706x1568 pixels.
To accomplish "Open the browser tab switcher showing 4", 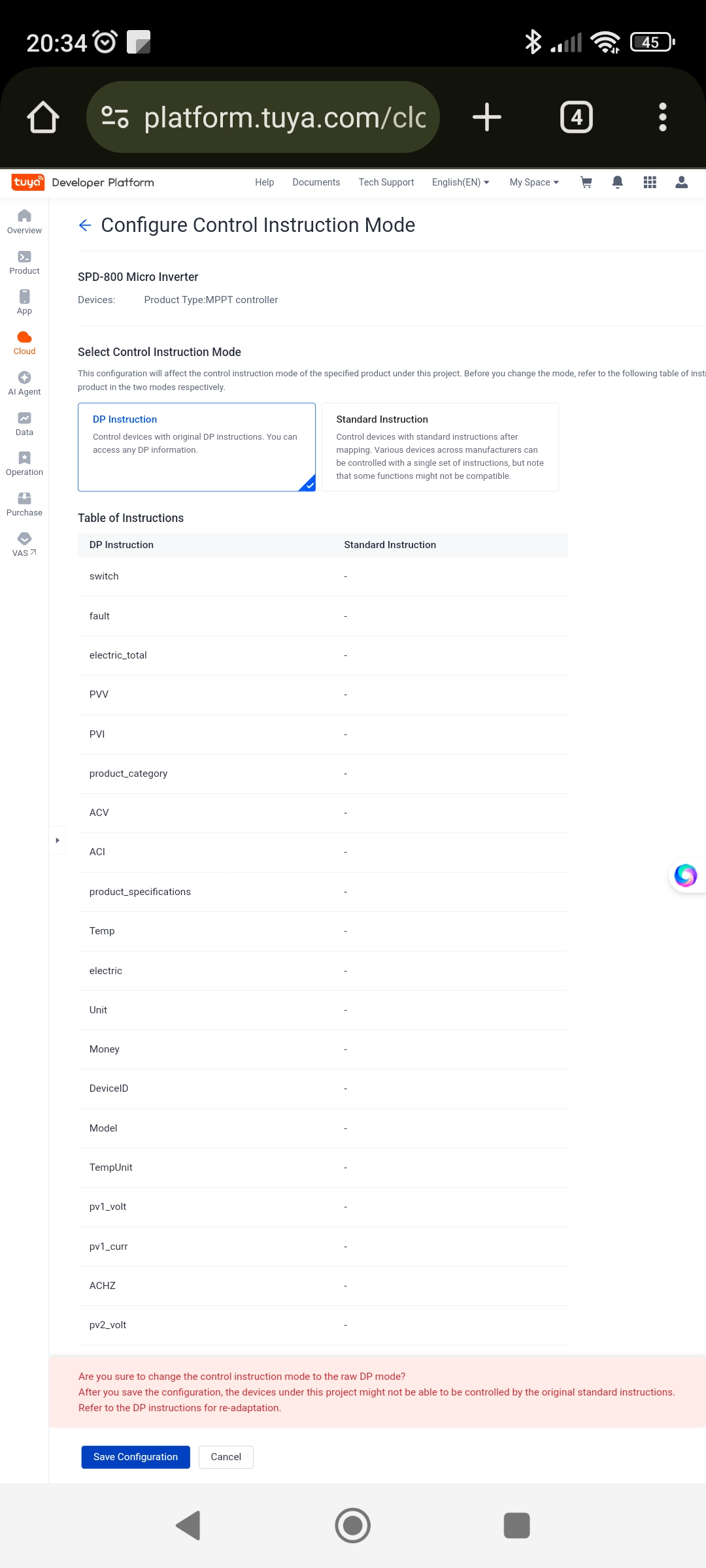I will [577, 118].
